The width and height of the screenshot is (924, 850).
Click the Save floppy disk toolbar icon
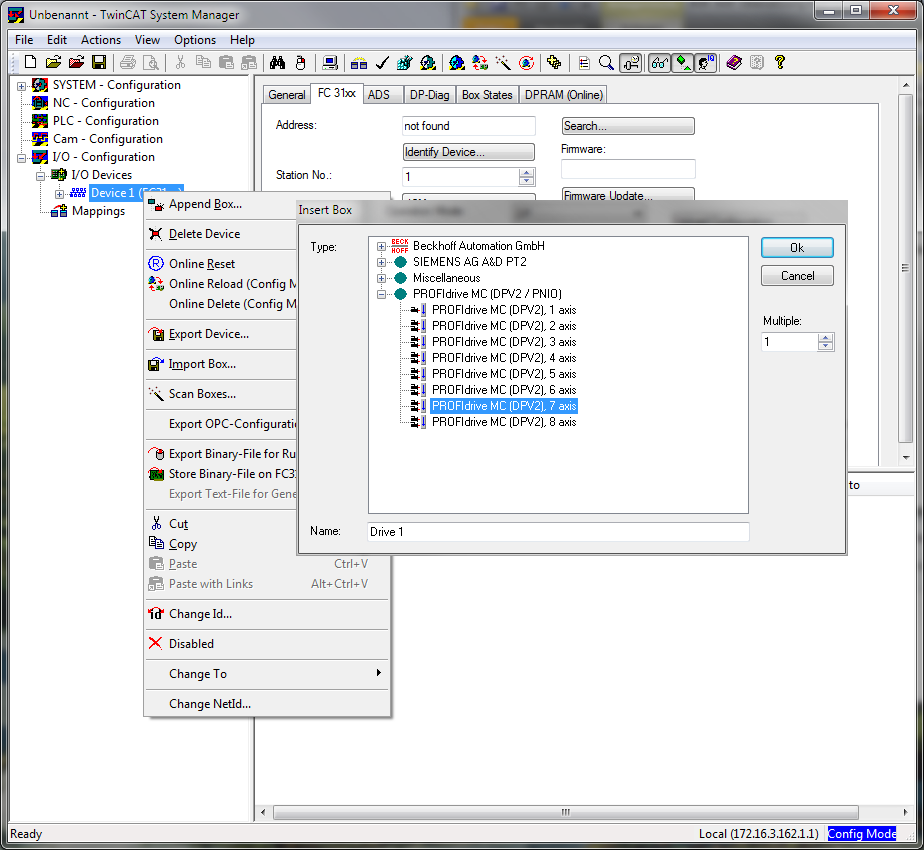click(99, 62)
